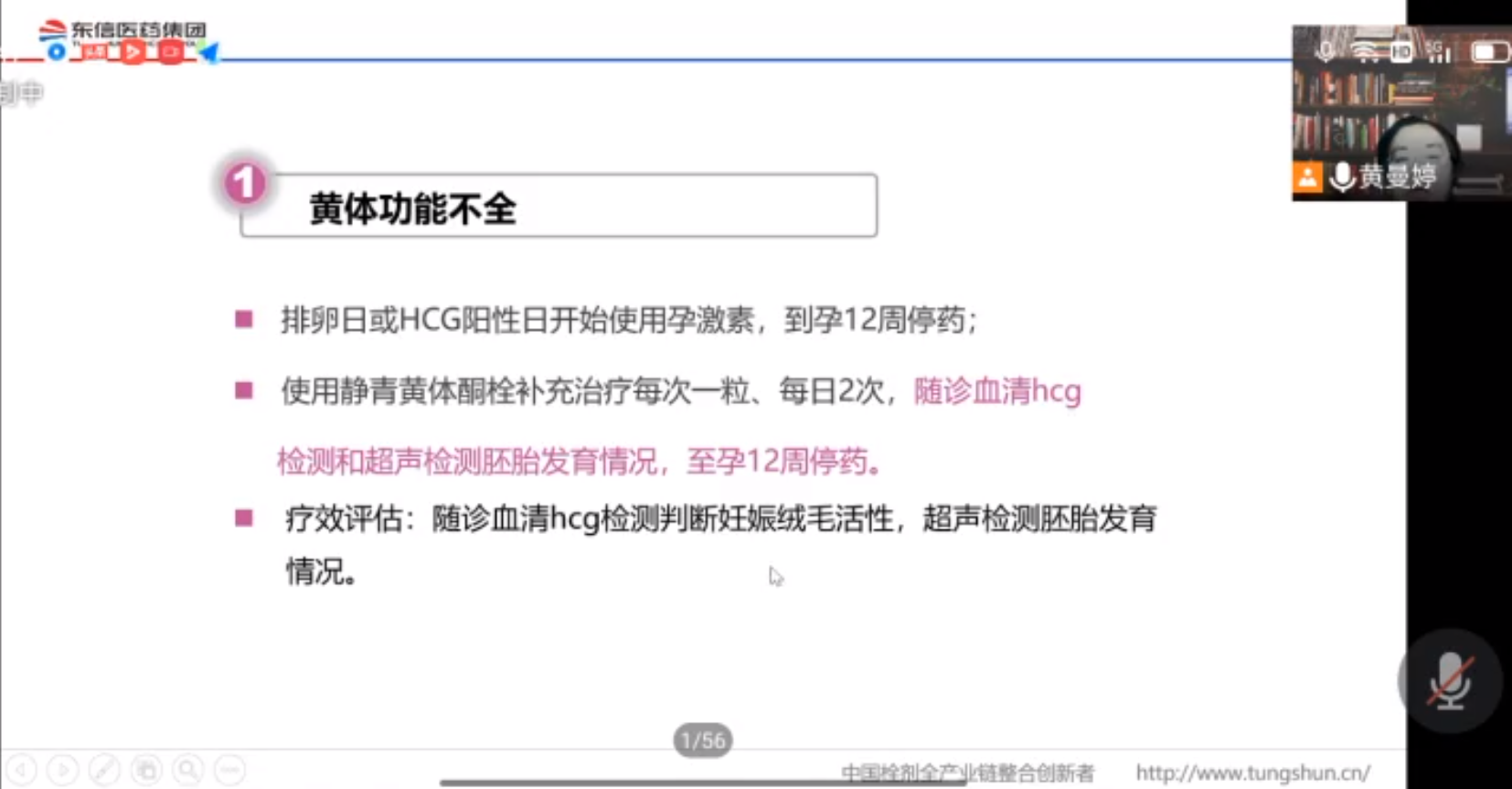Expand the more options ellipsis button
Image resolution: width=1512 pixels, height=789 pixels.
229,771
